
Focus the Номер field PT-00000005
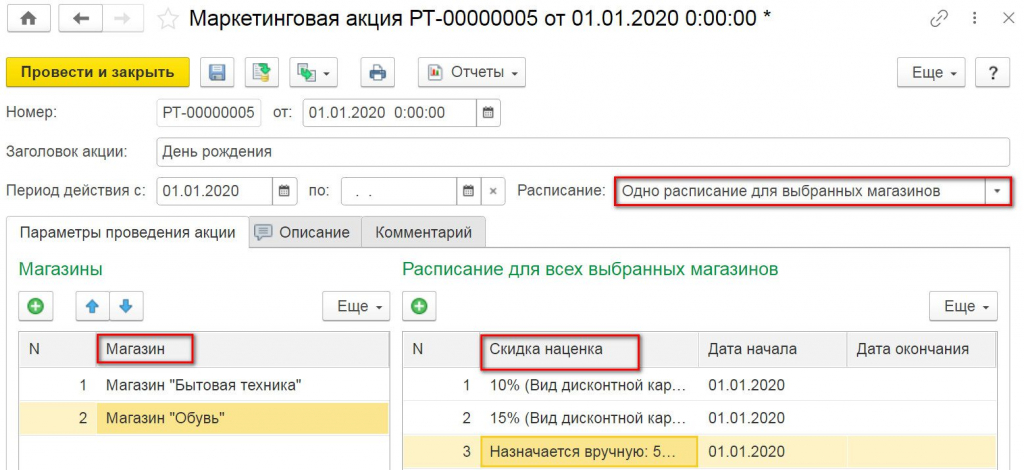(x=209, y=113)
